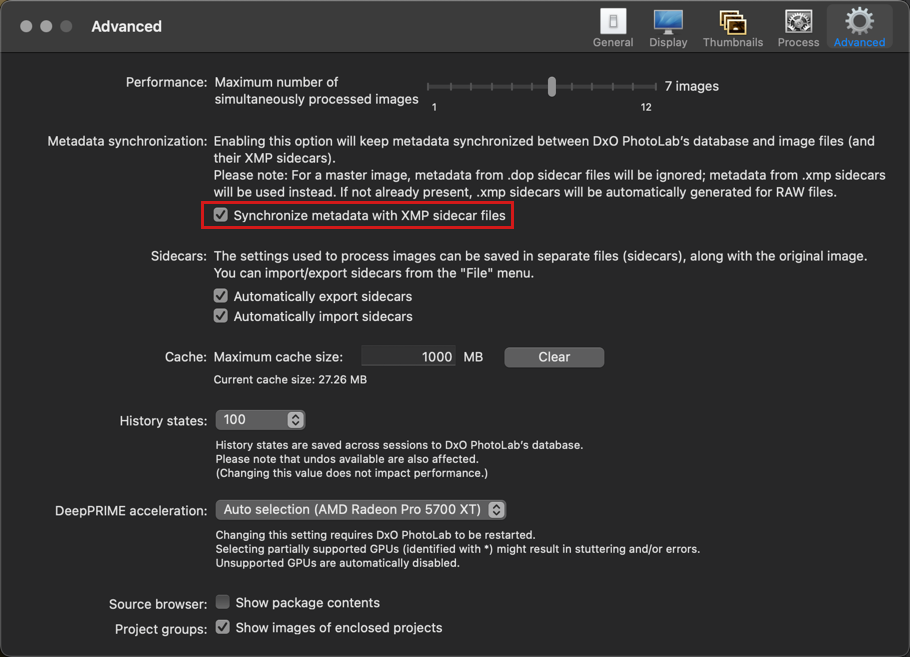Screen dimensions: 910x657
Task: Click the 'MB' unit label beside cache
Action: pyautogui.click(x=473, y=357)
